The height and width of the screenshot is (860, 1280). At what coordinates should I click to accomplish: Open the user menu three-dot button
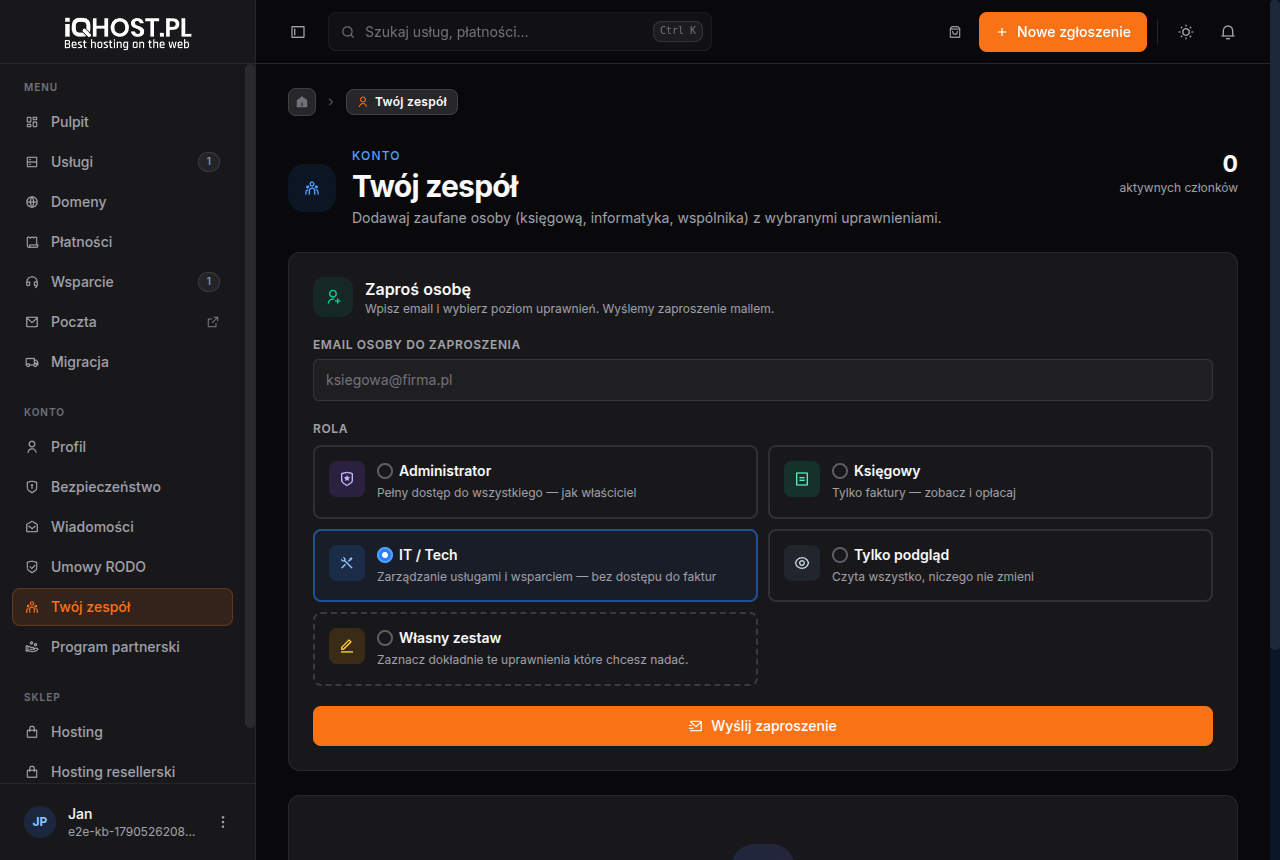223,822
